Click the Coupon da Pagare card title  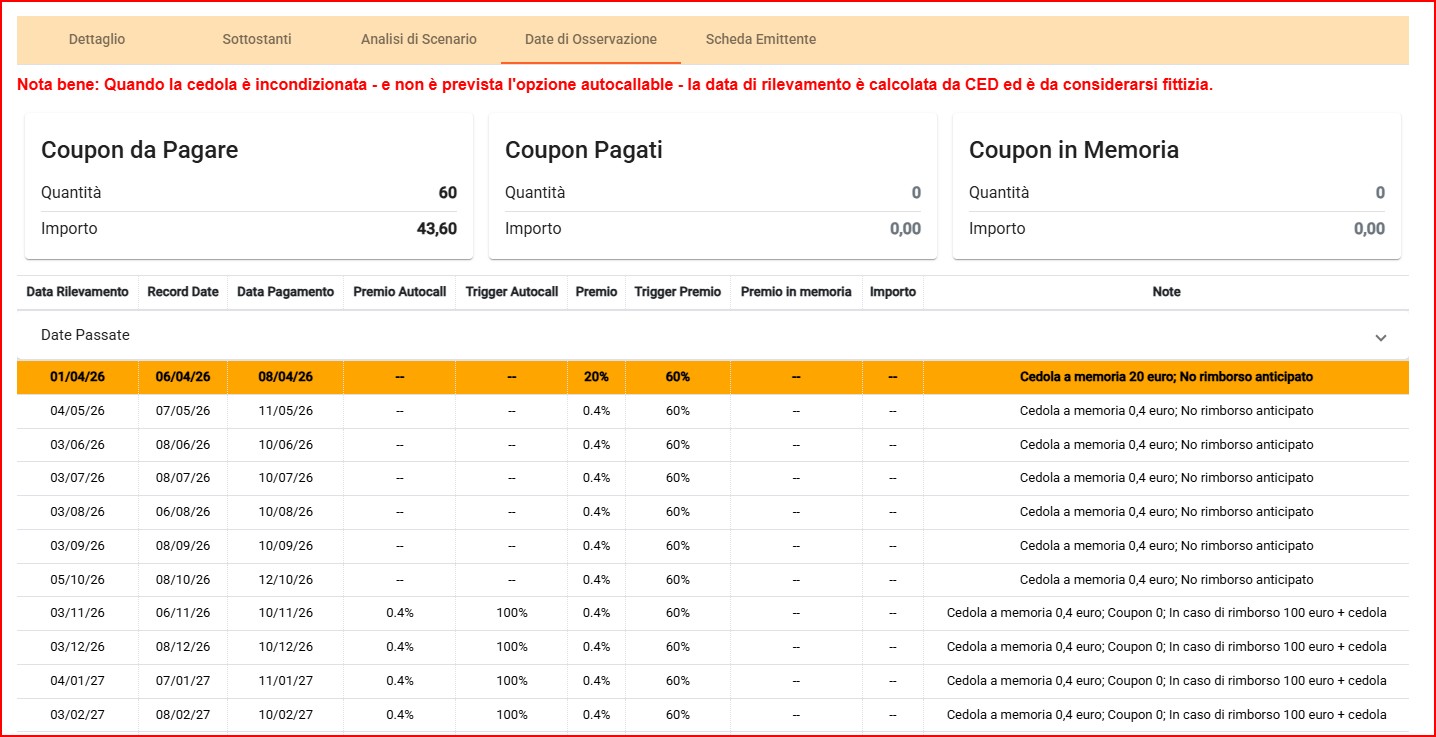(x=140, y=150)
